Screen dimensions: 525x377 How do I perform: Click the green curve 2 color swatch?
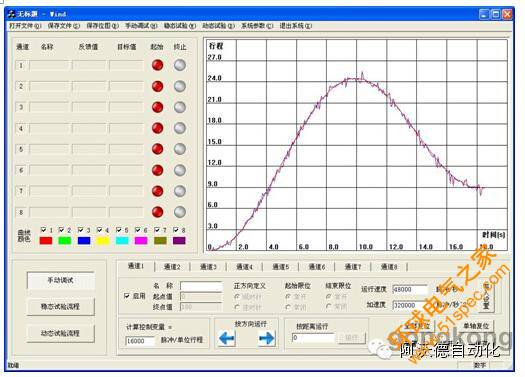coord(65,240)
